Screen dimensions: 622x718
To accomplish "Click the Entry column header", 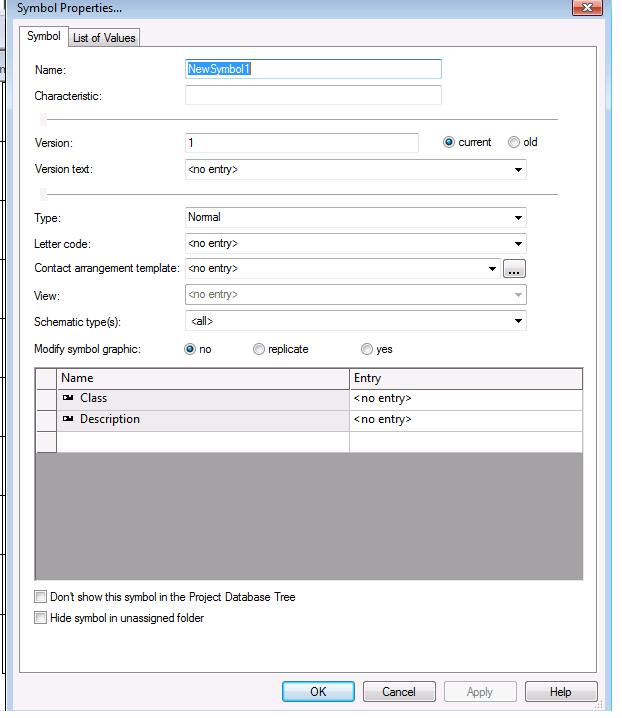I will tap(466, 379).
